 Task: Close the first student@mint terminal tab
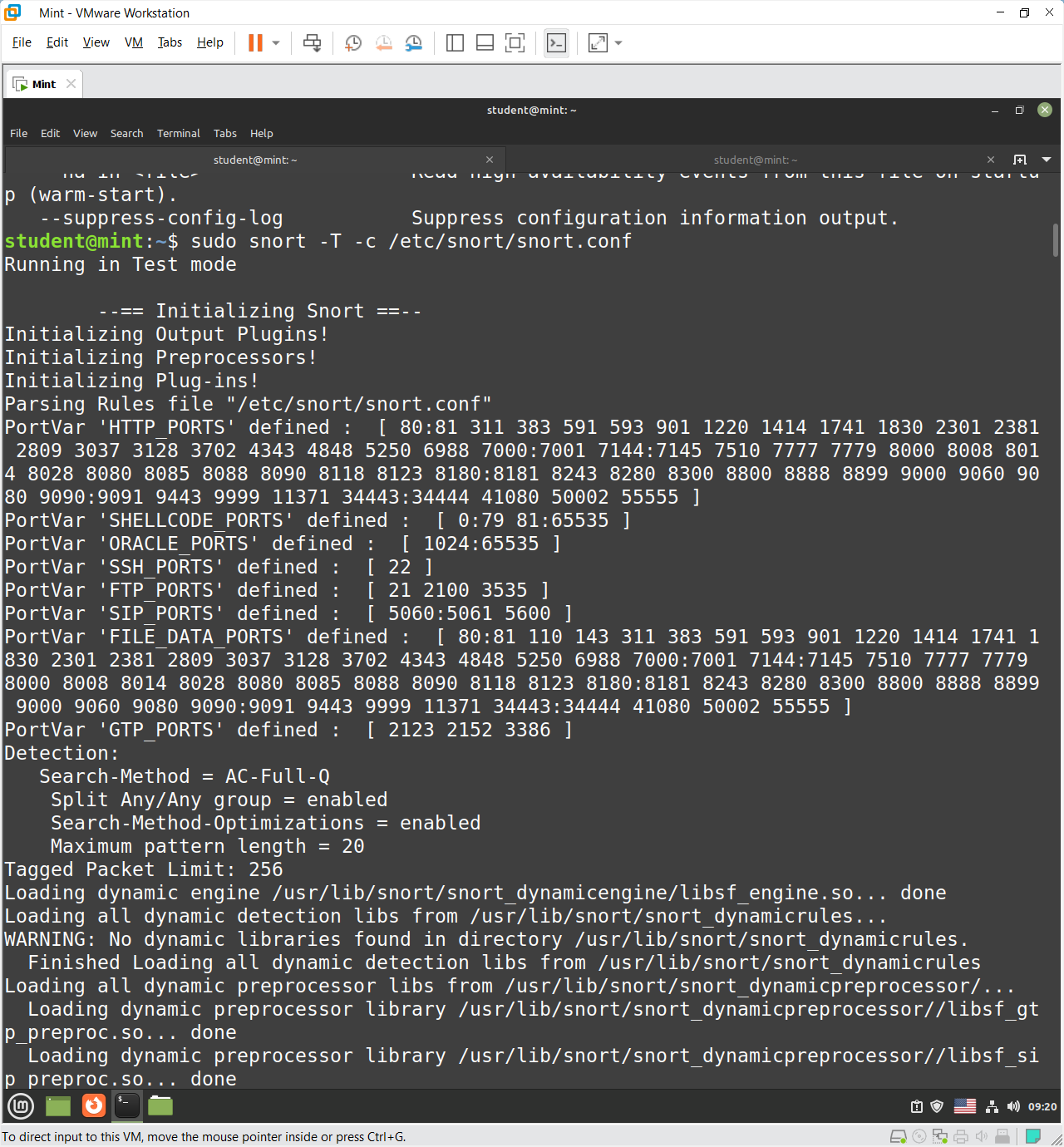pyautogui.click(x=490, y=160)
